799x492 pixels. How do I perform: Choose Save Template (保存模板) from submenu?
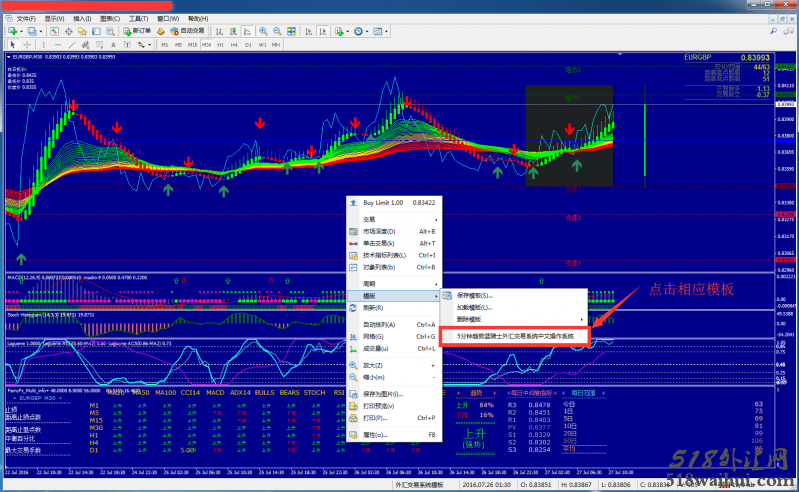coord(475,295)
